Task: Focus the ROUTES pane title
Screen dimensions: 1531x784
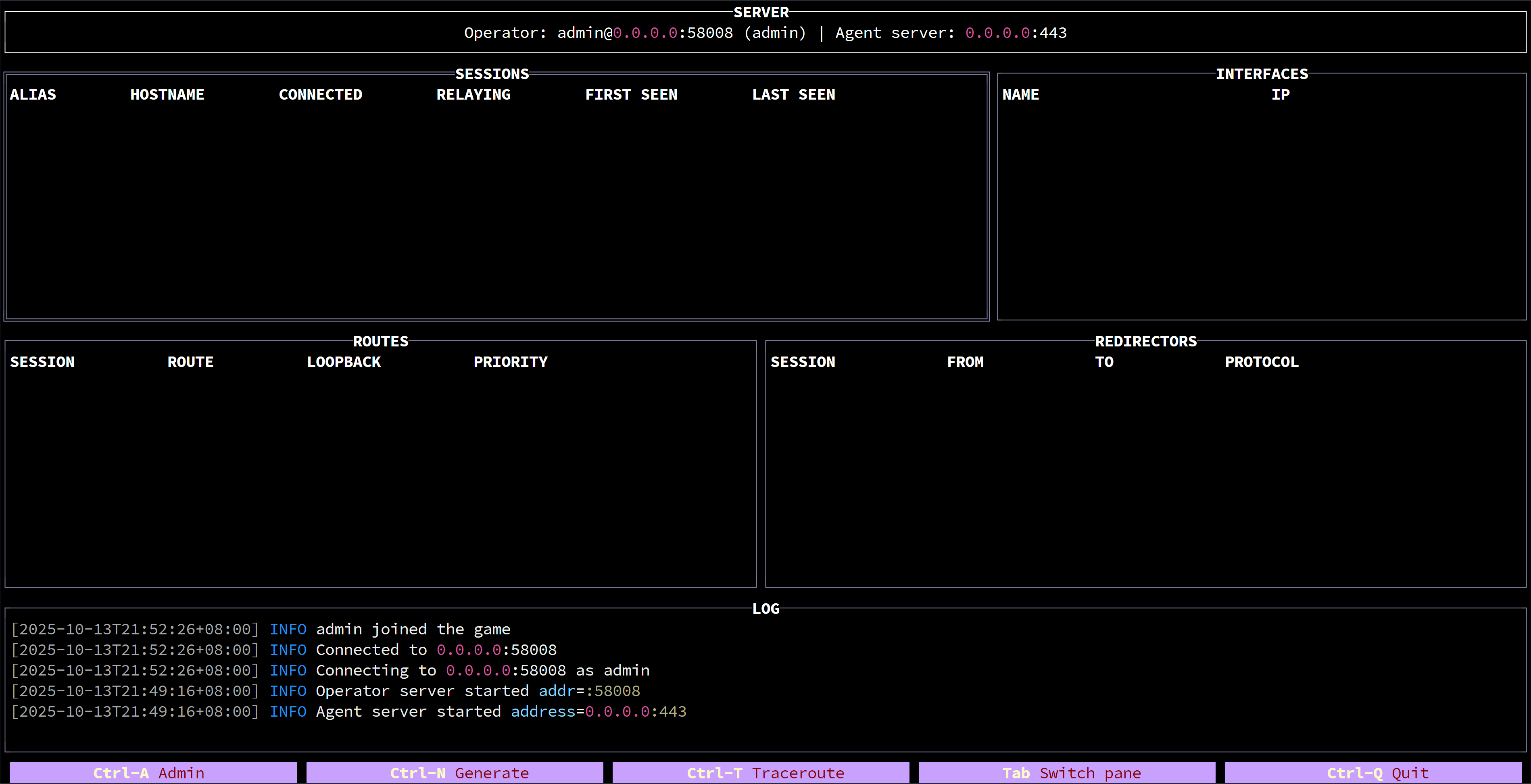Action: 380,341
